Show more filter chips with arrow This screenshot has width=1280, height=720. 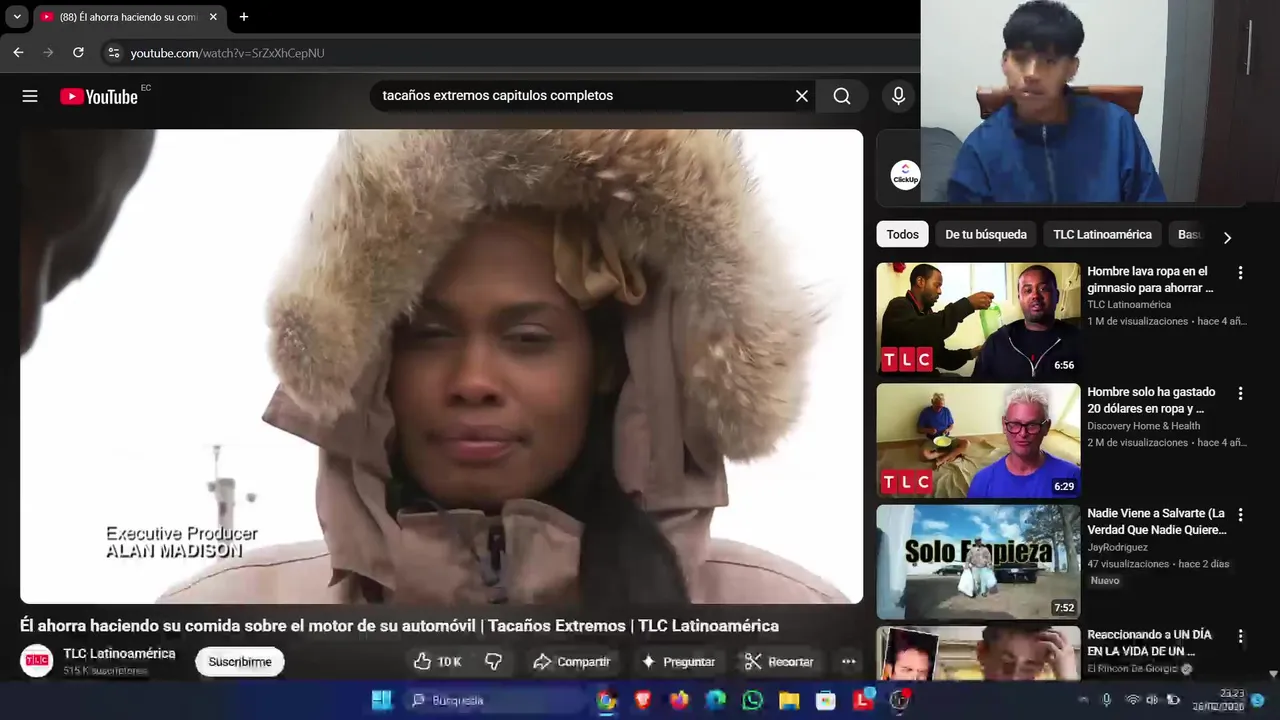1227,237
